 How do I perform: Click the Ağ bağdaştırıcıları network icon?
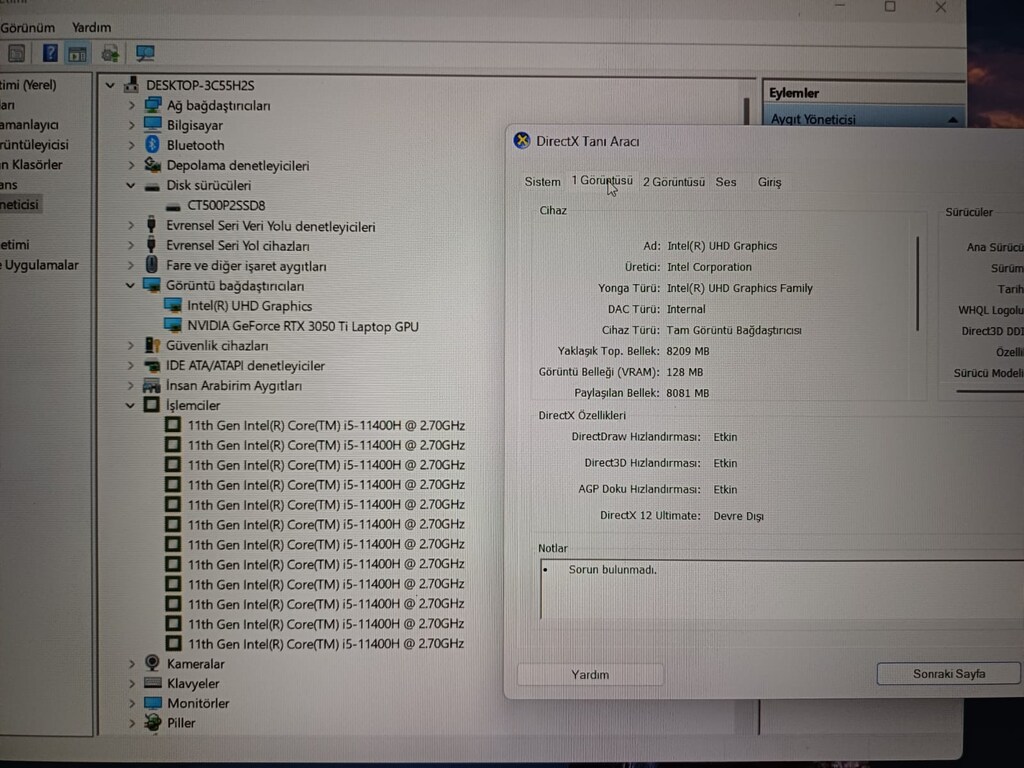(x=153, y=105)
